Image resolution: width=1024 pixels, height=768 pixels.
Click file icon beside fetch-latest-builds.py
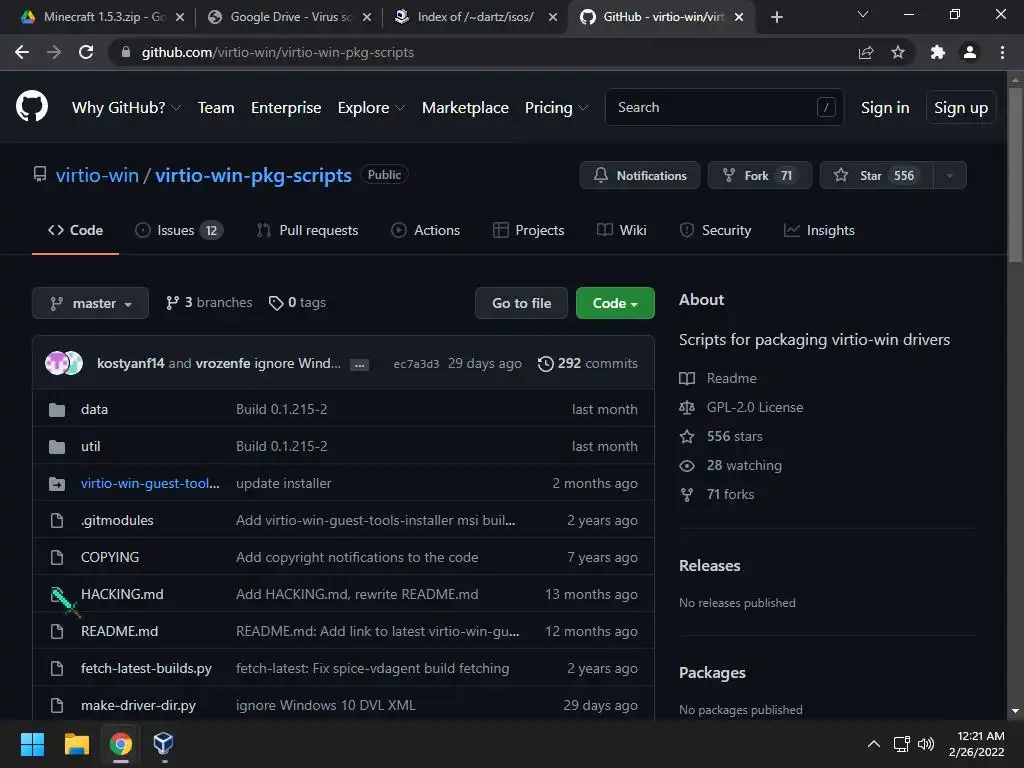pyautogui.click(x=57, y=669)
